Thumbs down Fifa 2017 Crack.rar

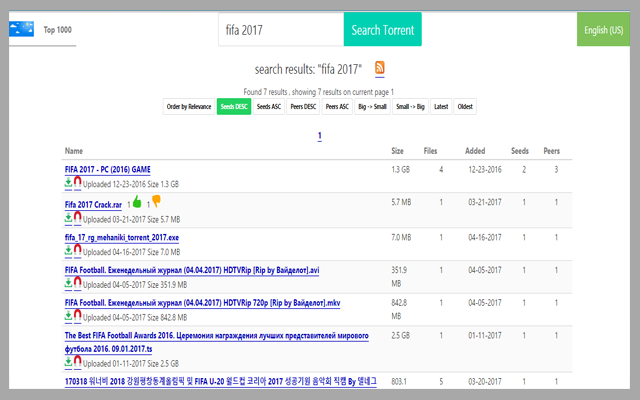(156, 202)
